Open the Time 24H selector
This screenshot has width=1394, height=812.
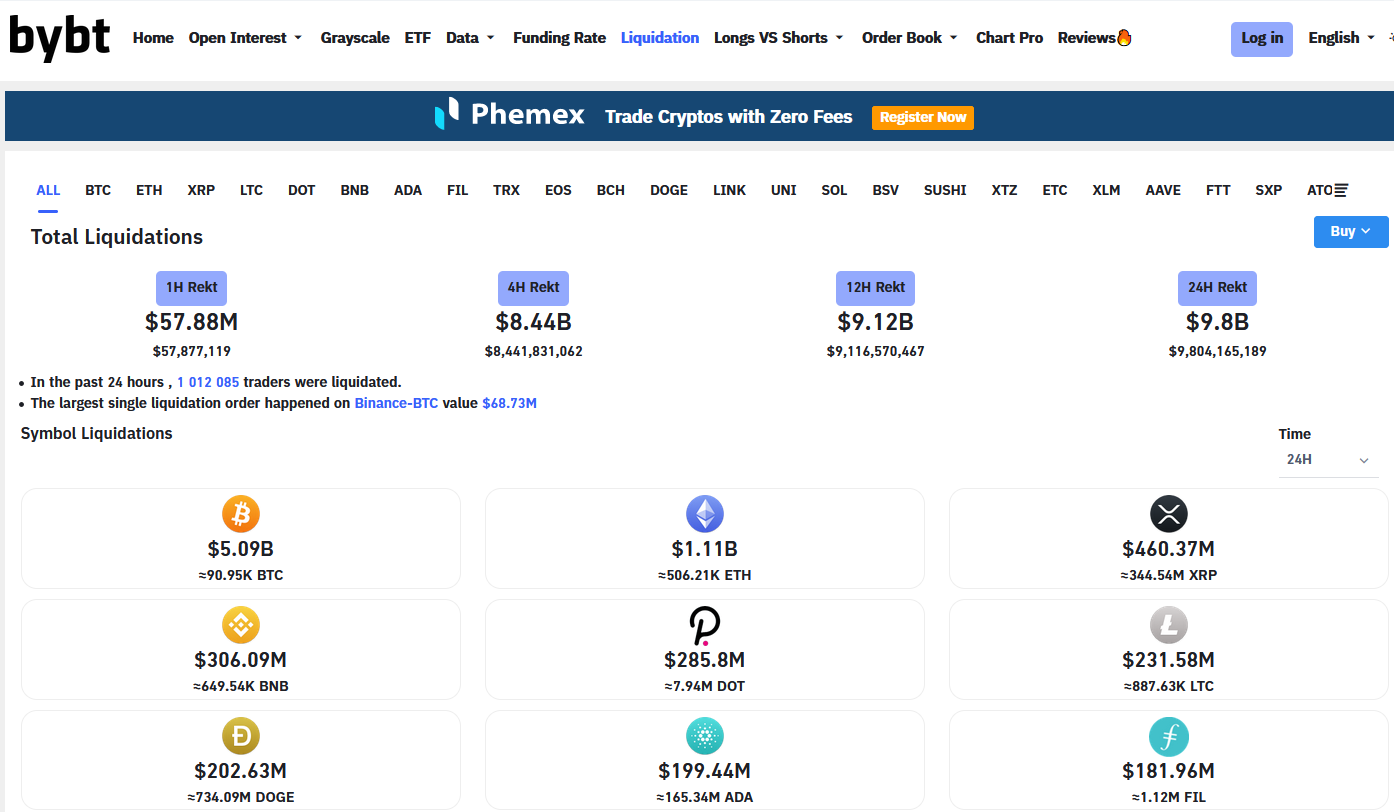pos(1328,460)
